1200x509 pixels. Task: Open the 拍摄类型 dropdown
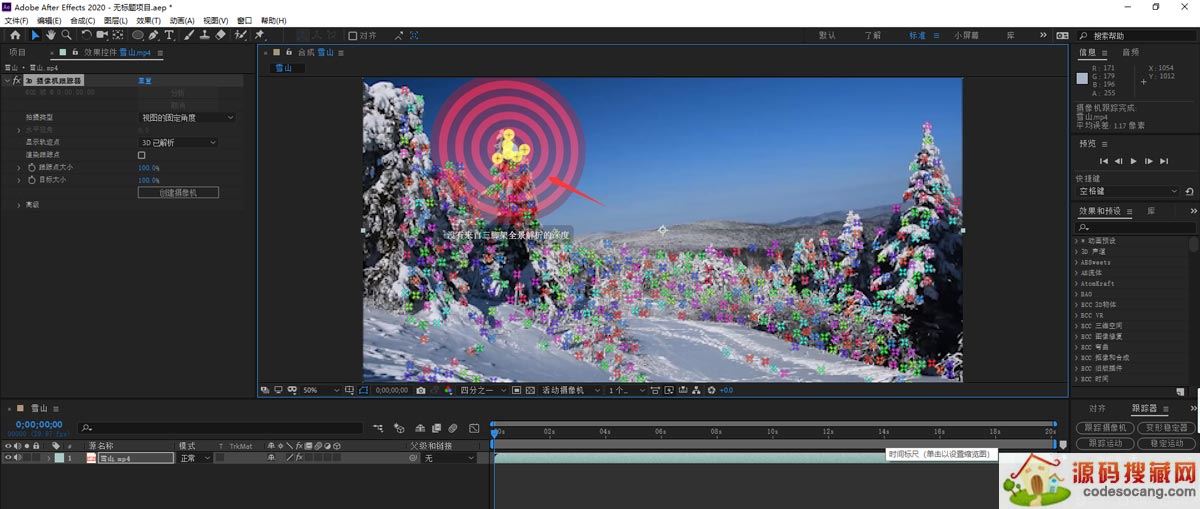187,118
